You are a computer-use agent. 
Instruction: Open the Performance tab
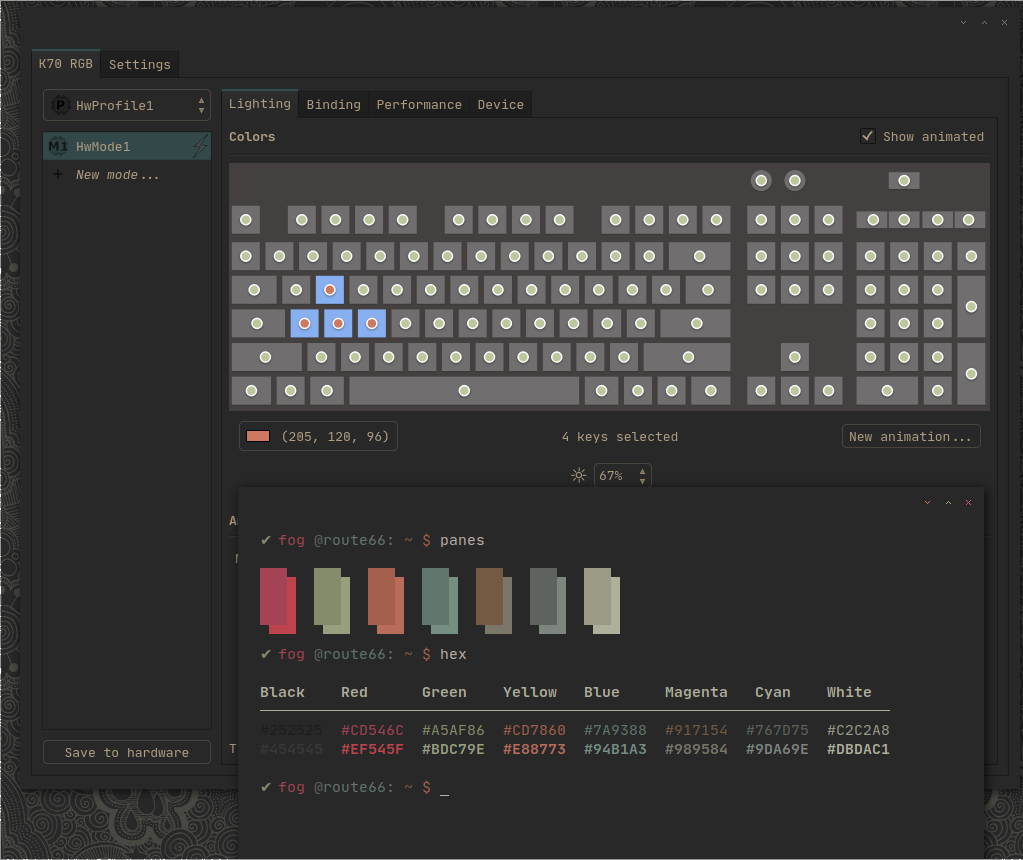point(419,104)
